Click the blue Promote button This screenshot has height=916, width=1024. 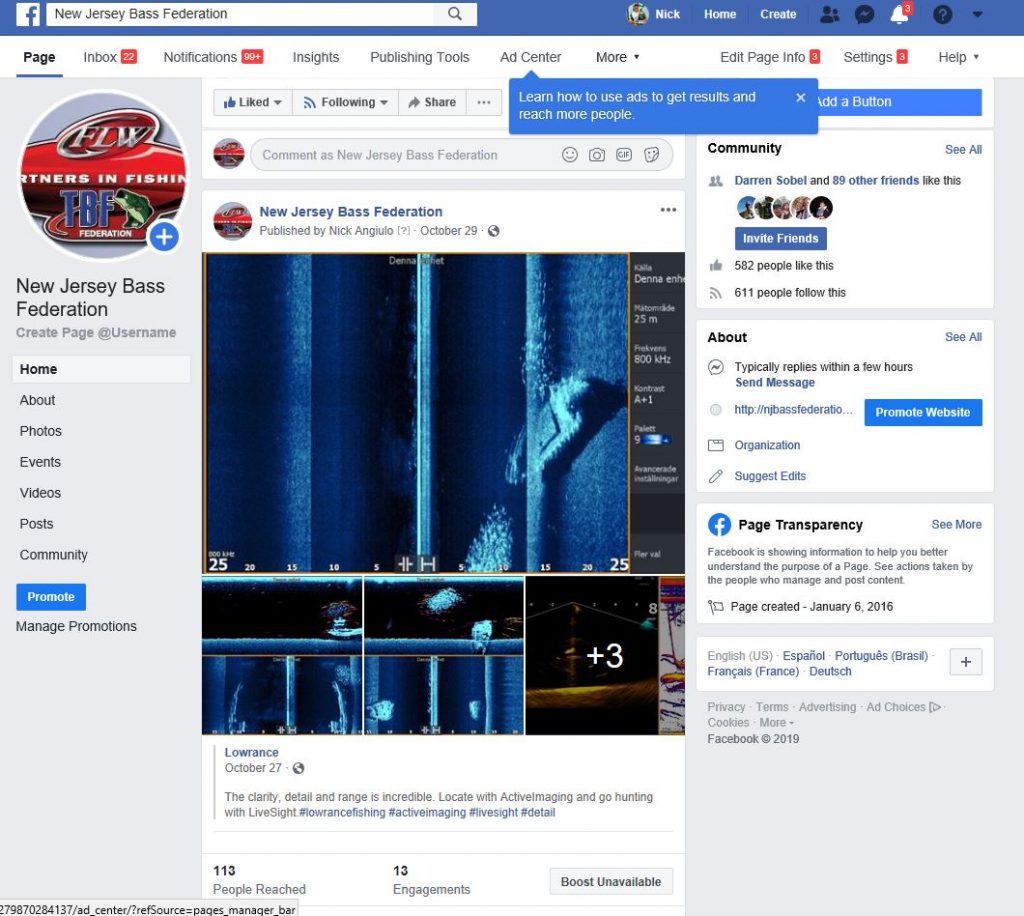tap(51, 597)
